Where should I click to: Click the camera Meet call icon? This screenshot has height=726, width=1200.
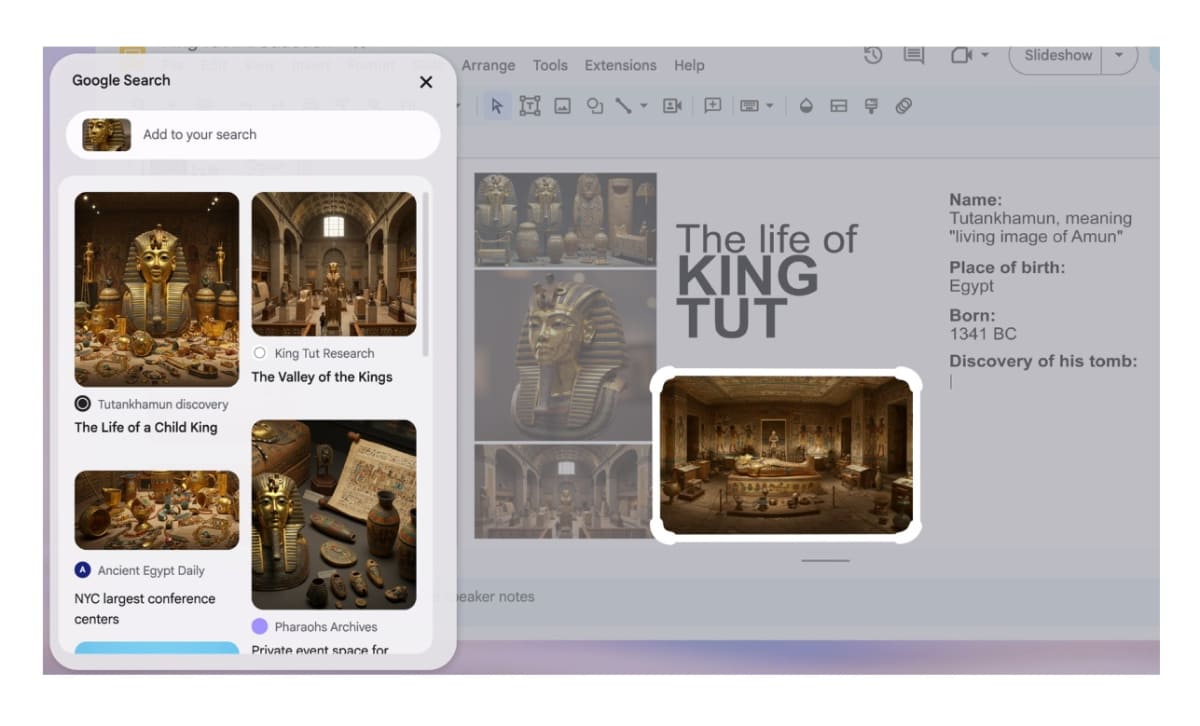click(961, 56)
